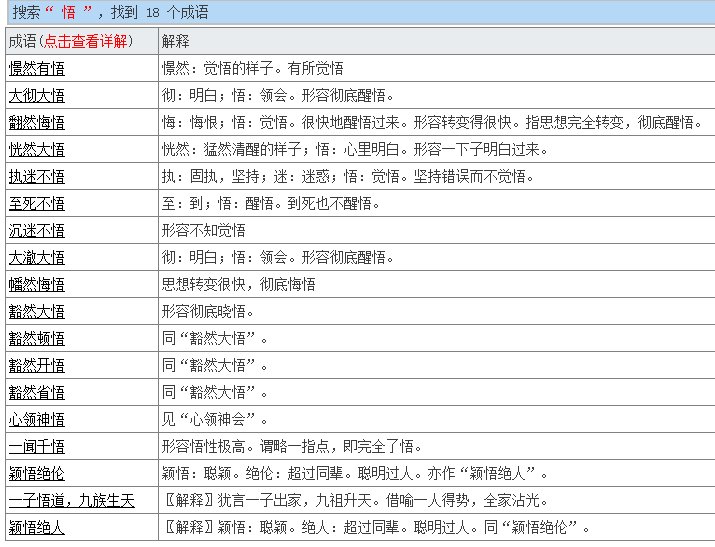Viewport: 715px width, 547px height.
Task: Click the explanation in the 大彻大悟 row
Action: (x=278, y=95)
